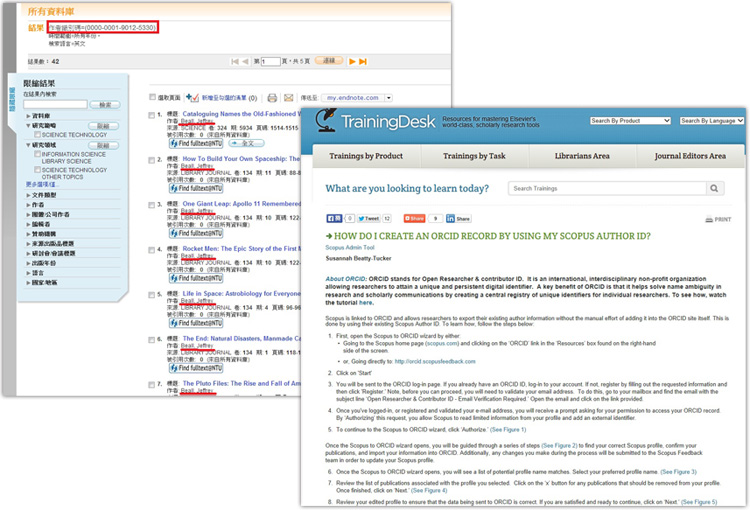Image resolution: width=750 pixels, height=510 pixels.
Task: Click refine button beside 研究範疇
Action: point(103,126)
